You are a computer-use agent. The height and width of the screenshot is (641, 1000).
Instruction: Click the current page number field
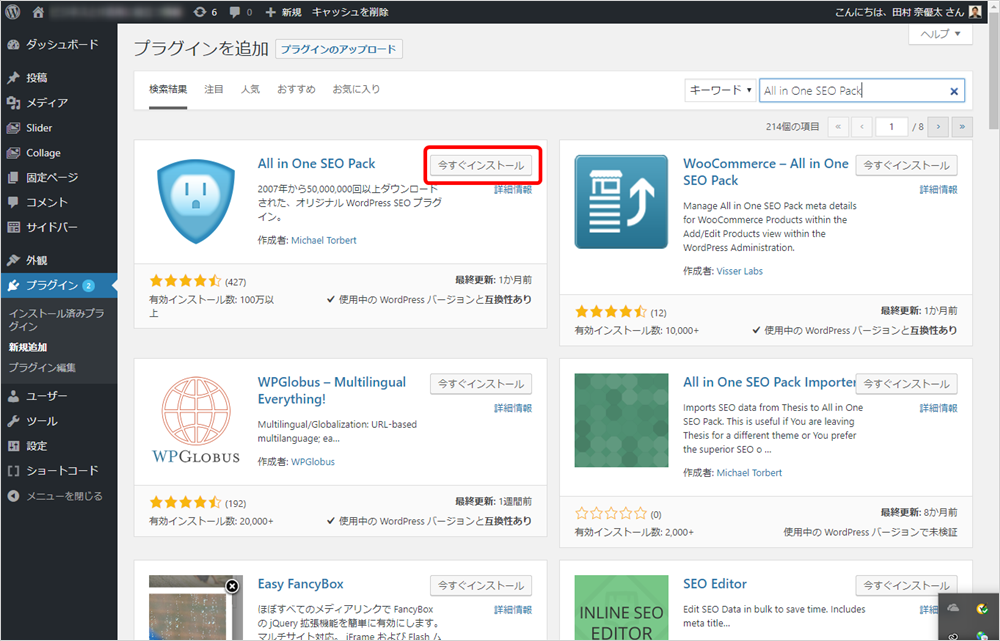pyautogui.click(x=891, y=127)
